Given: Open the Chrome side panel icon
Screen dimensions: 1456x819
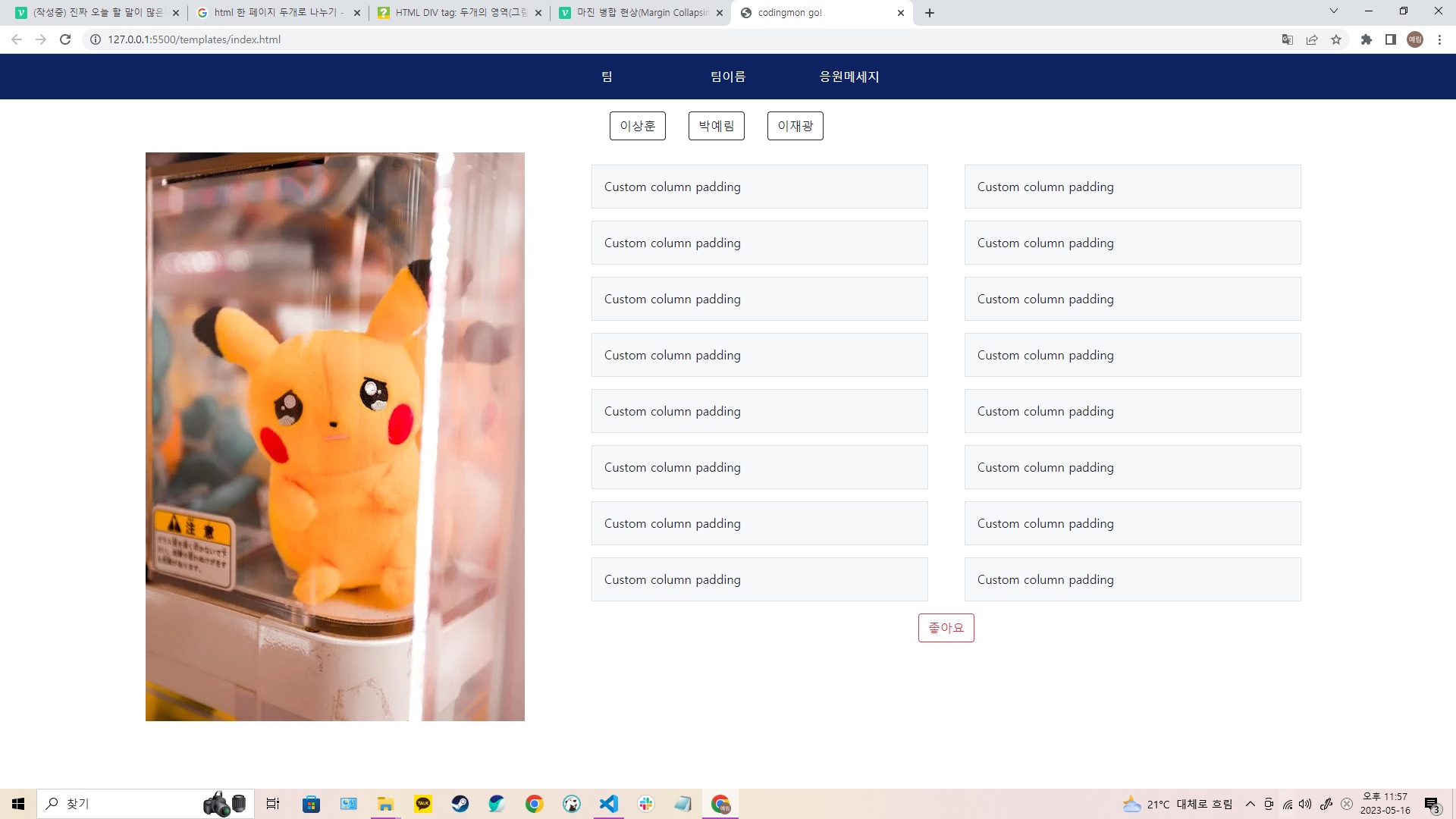Looking at the screenshot, I should 1390,39.
